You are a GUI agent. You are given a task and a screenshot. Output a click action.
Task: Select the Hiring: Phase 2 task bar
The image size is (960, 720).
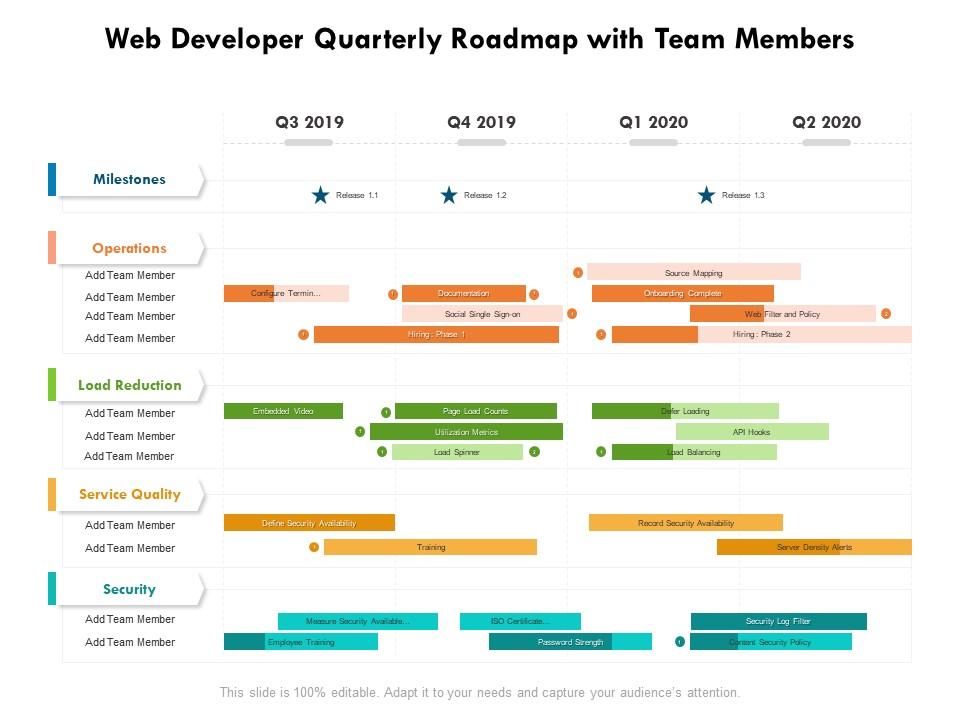point(762,334)
